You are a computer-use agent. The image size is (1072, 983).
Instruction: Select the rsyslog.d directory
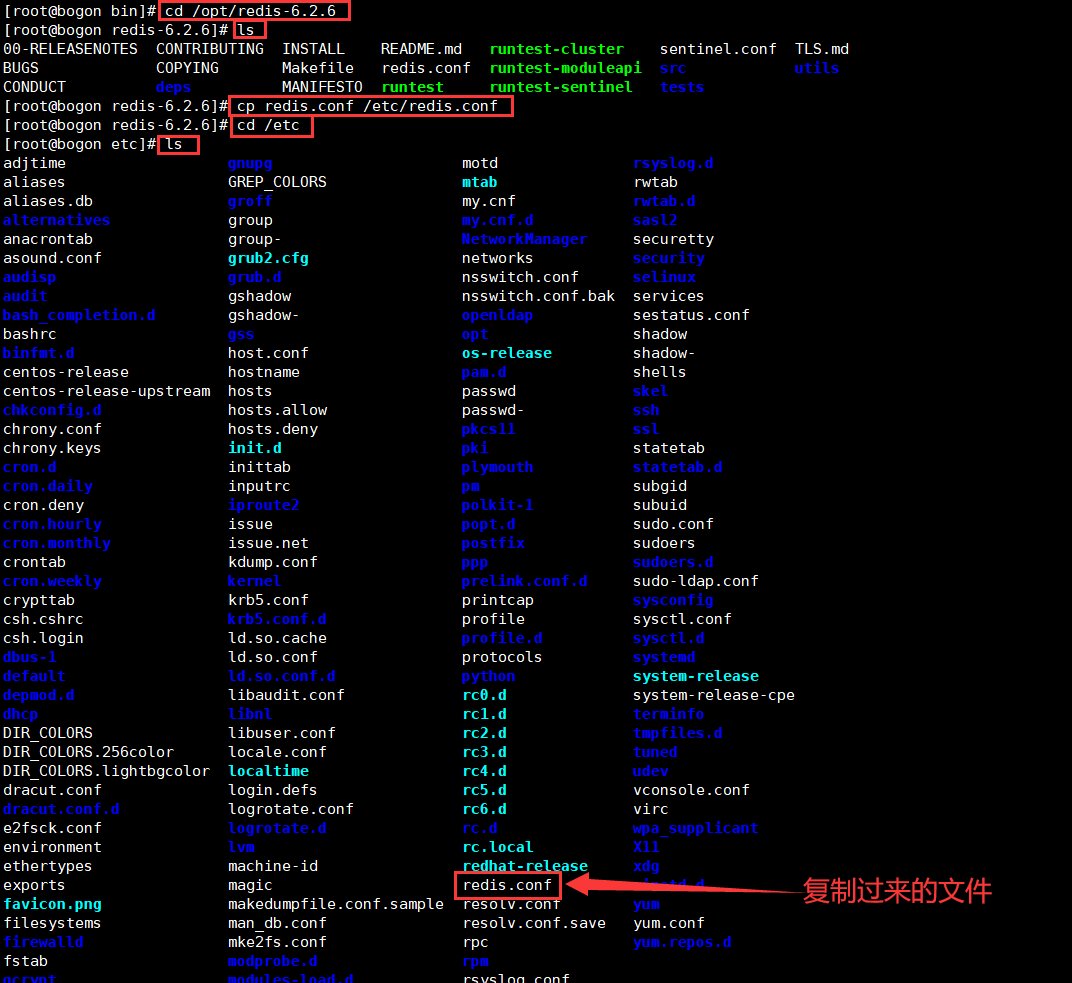click(673, 163)
